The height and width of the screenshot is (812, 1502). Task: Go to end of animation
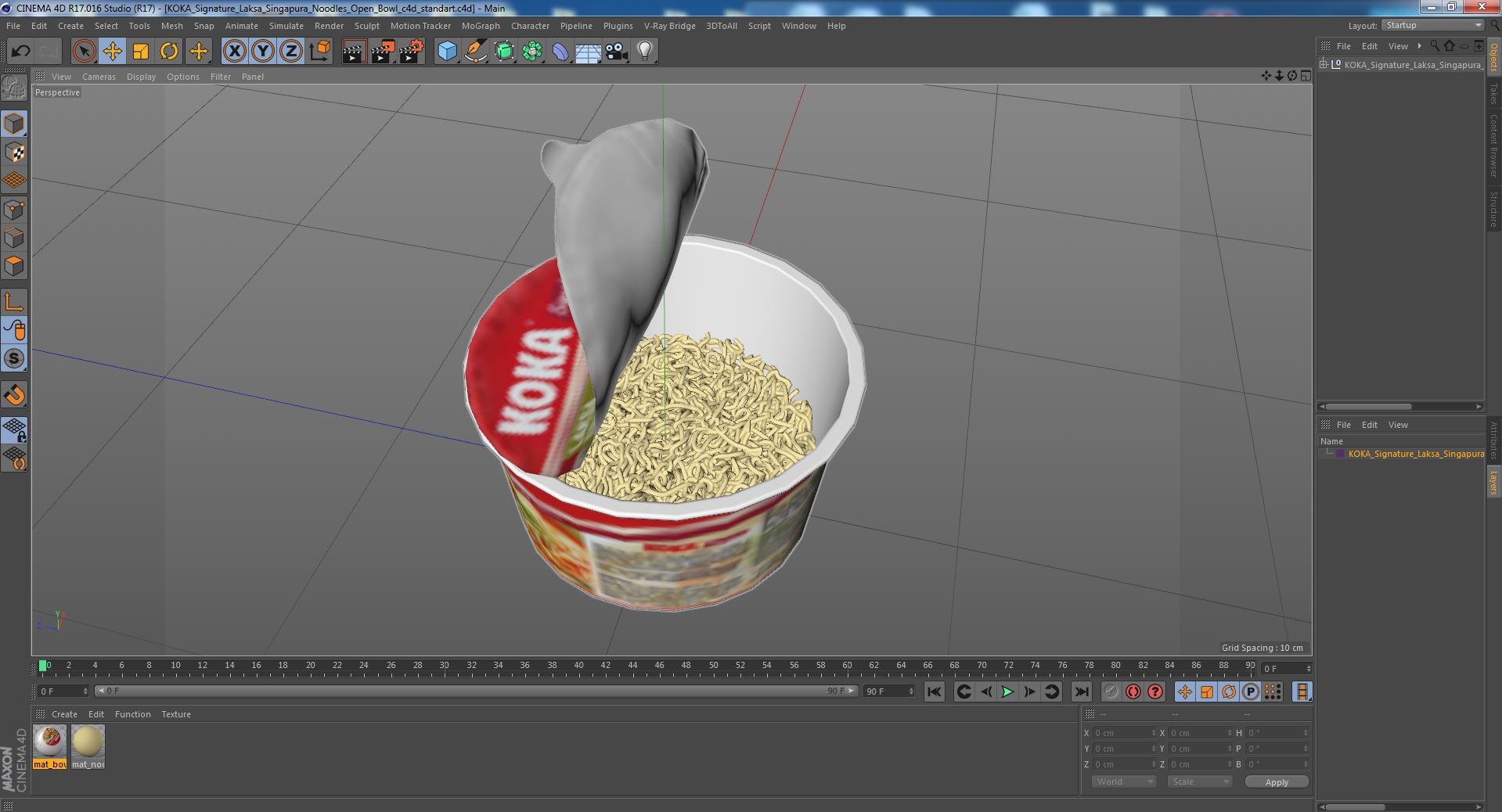click(x=1082, y=692)
